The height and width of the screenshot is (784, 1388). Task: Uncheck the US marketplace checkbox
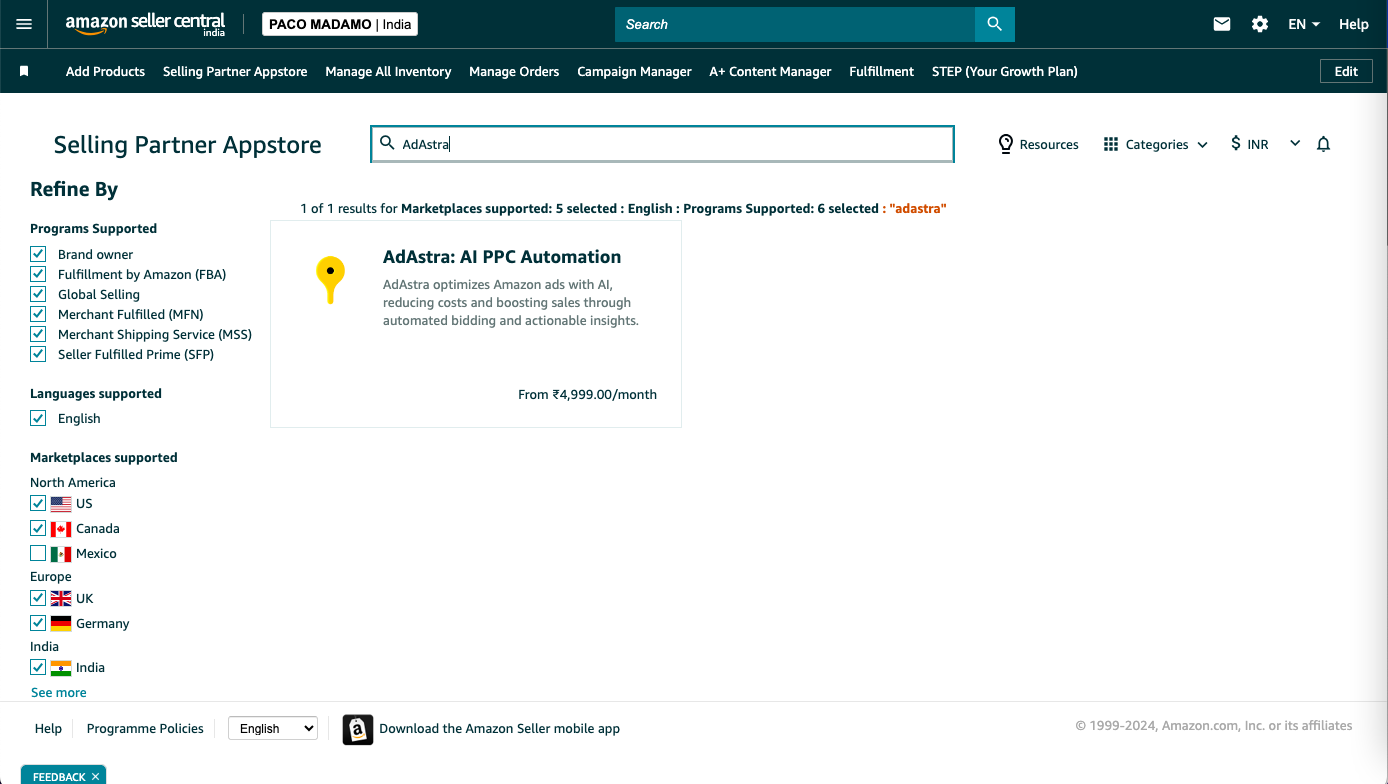38,503
